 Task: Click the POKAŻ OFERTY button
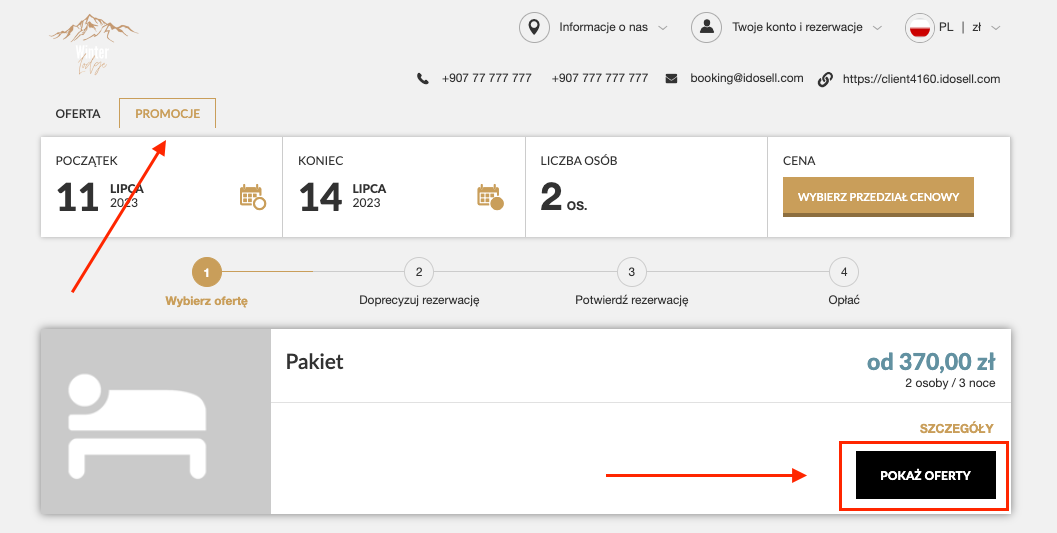[926, 475]
